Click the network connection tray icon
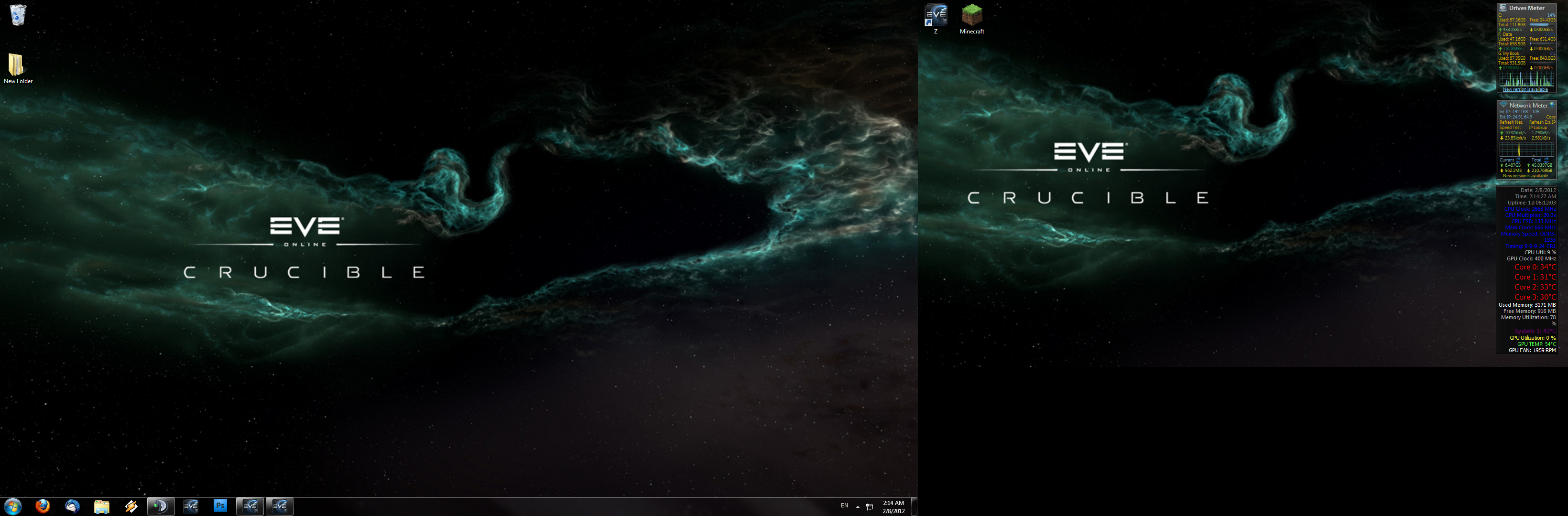 tap(870, 506)
